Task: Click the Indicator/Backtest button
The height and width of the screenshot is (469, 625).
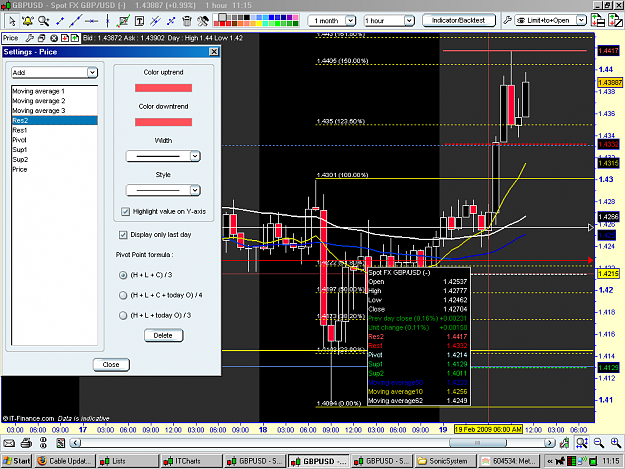Action: pos(458,20)
